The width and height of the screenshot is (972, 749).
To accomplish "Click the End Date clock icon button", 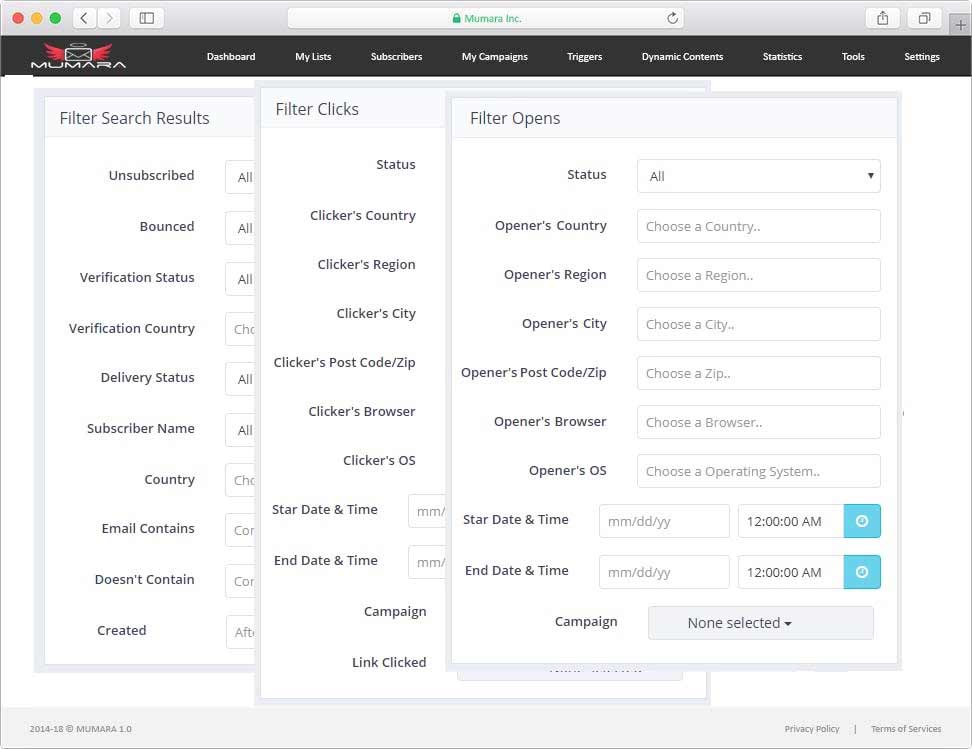I will (x=862, y=572).
